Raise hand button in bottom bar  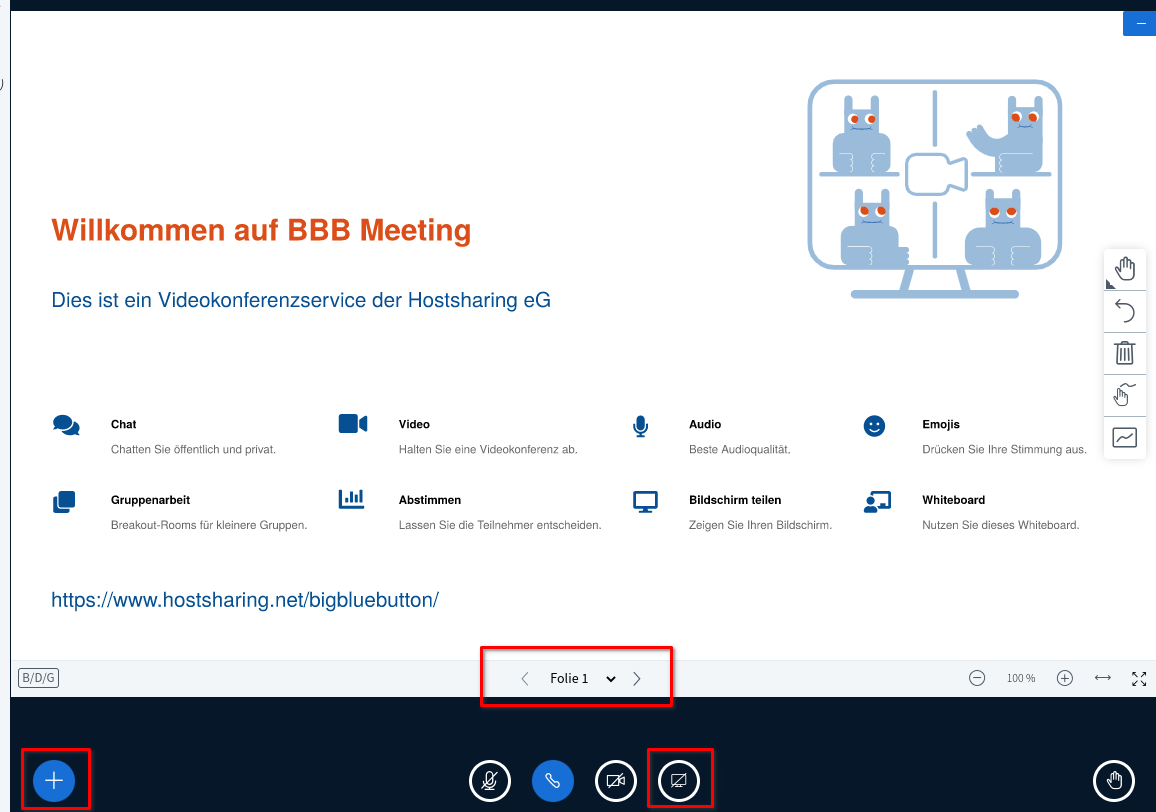point(1114,780)
